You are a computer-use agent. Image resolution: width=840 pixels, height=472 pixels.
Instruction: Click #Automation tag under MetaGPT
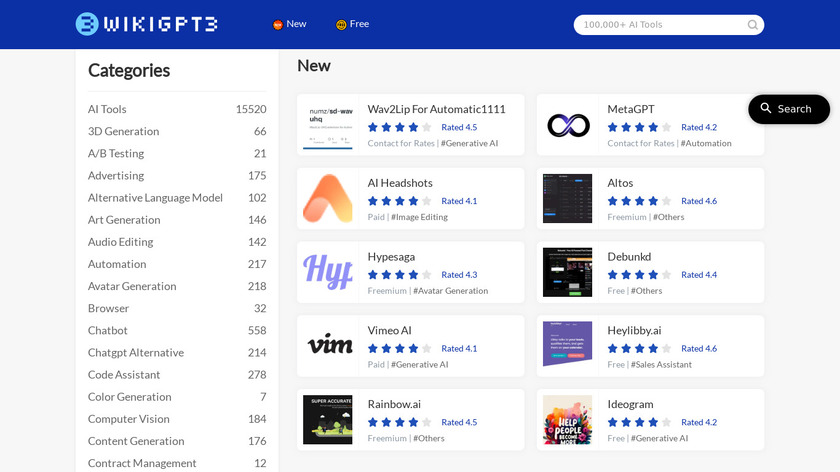(x=706, y=144)
